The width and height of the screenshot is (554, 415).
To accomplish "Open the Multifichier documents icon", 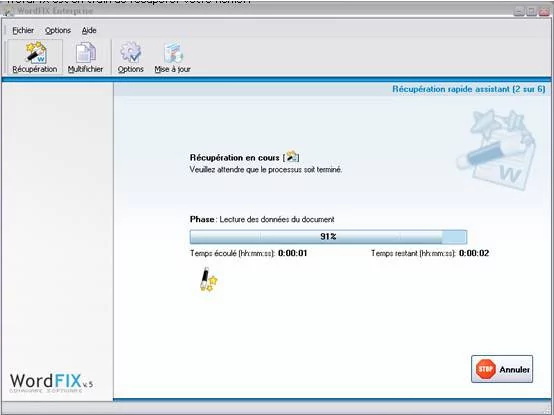I will coord(86,53).
